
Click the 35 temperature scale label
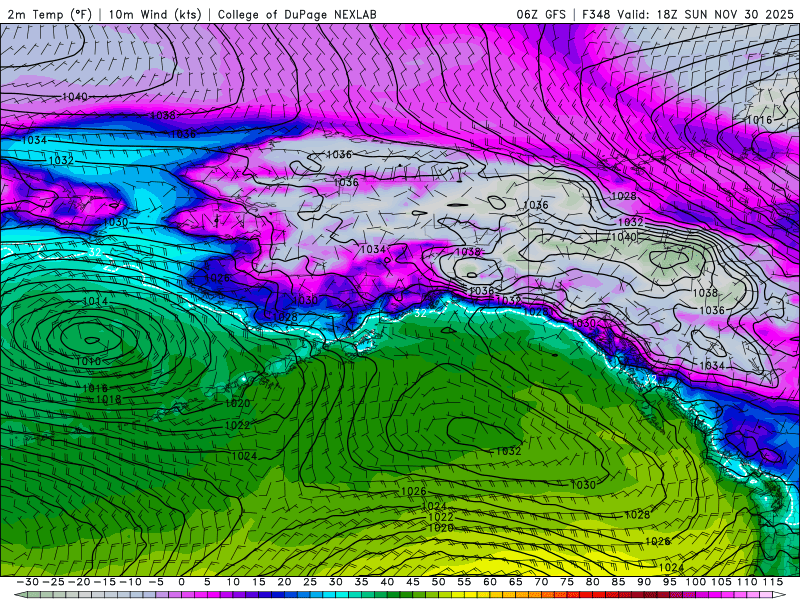[361, 582]
